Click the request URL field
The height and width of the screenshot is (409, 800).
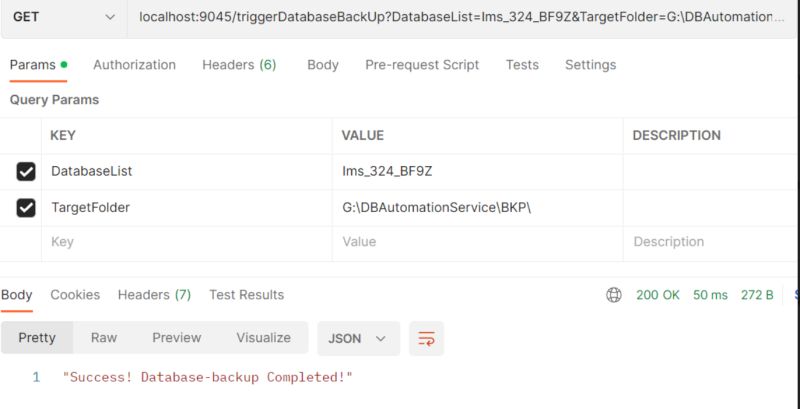[462, 17]
